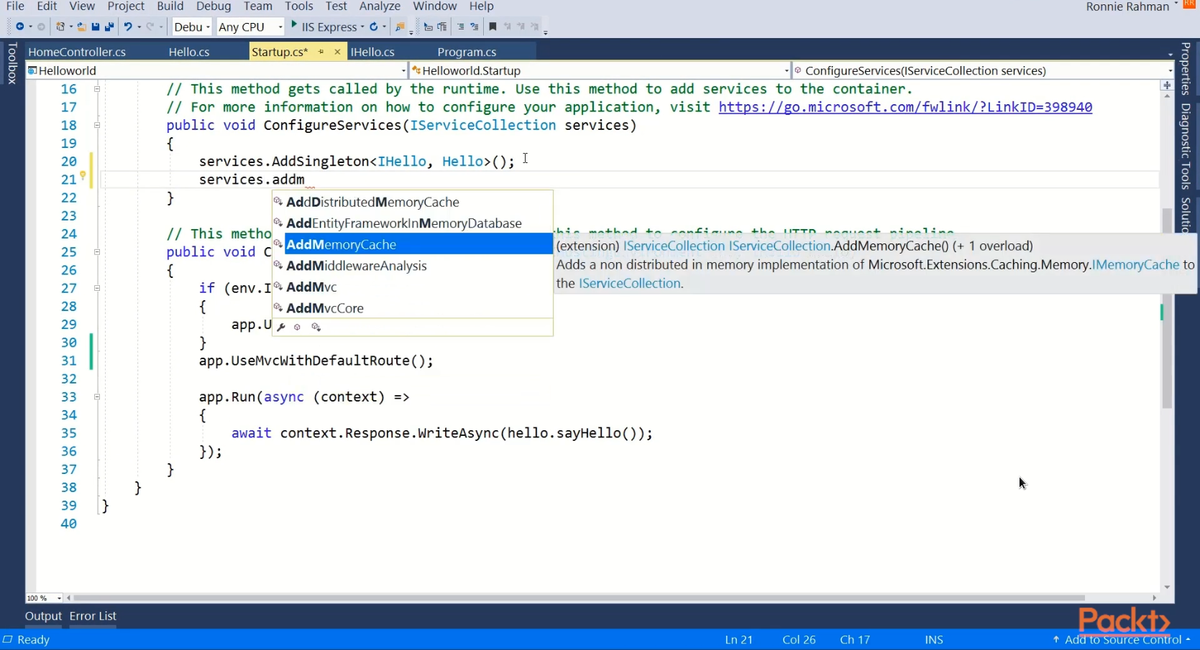The width and height of the screenshot is (1200, 650).
Task: Pin the Startup.cs tab
Action: pos(321,52)
